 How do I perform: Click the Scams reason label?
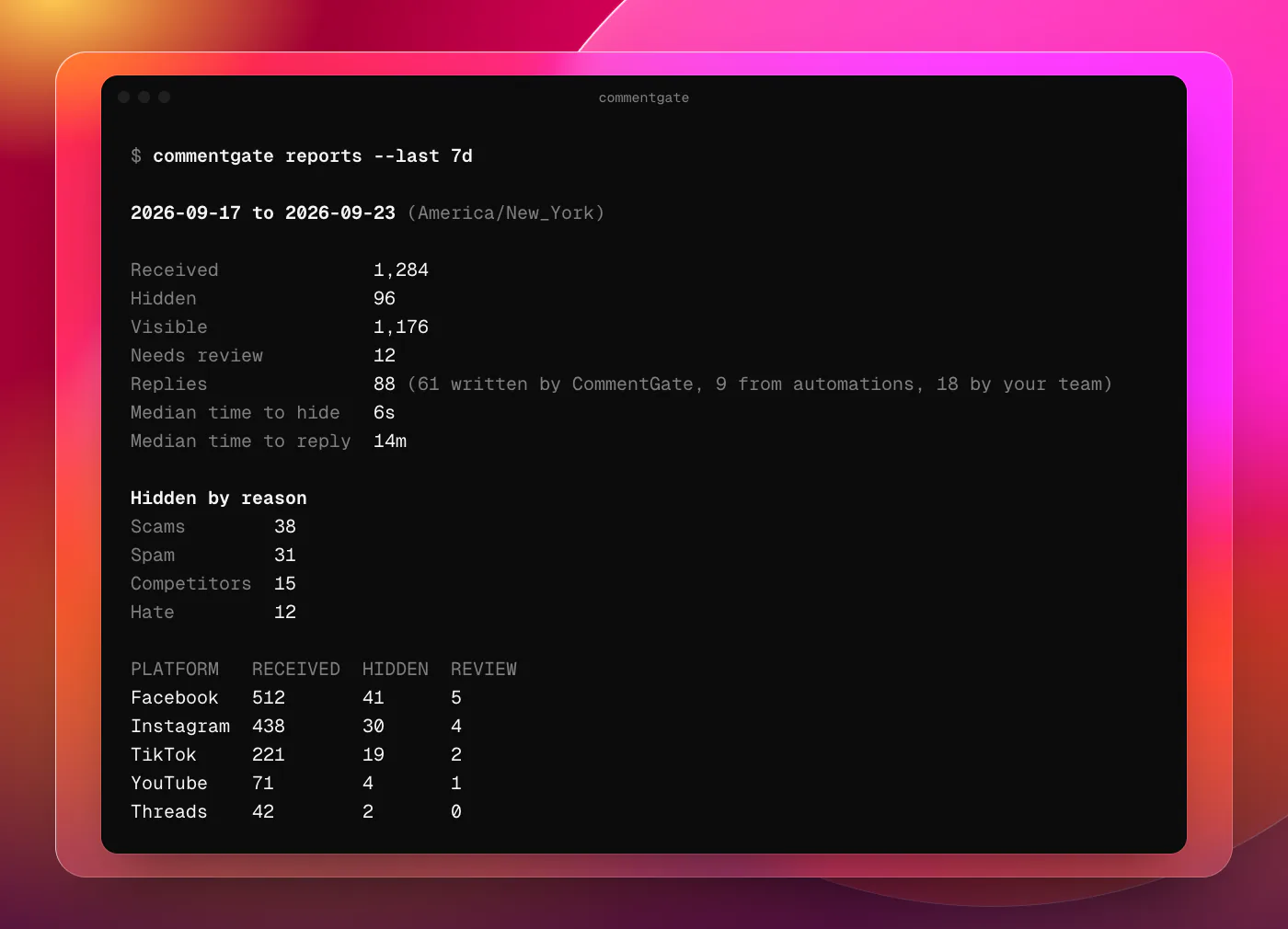click(x=158, y=527)
